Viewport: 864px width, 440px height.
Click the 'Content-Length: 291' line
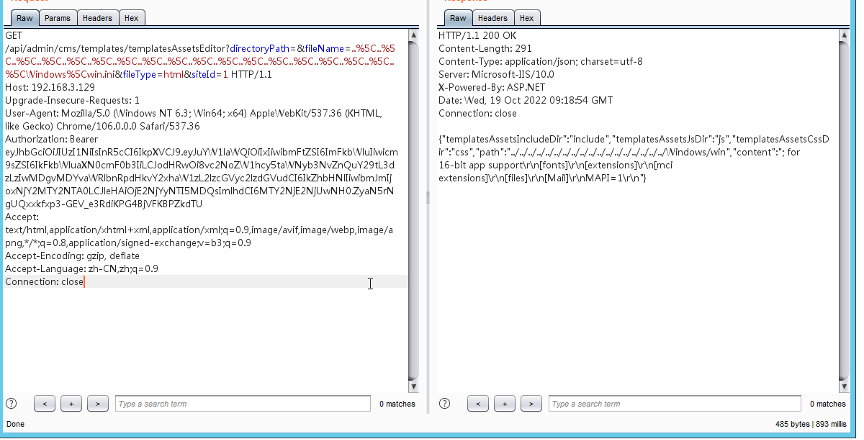point(485,48)
